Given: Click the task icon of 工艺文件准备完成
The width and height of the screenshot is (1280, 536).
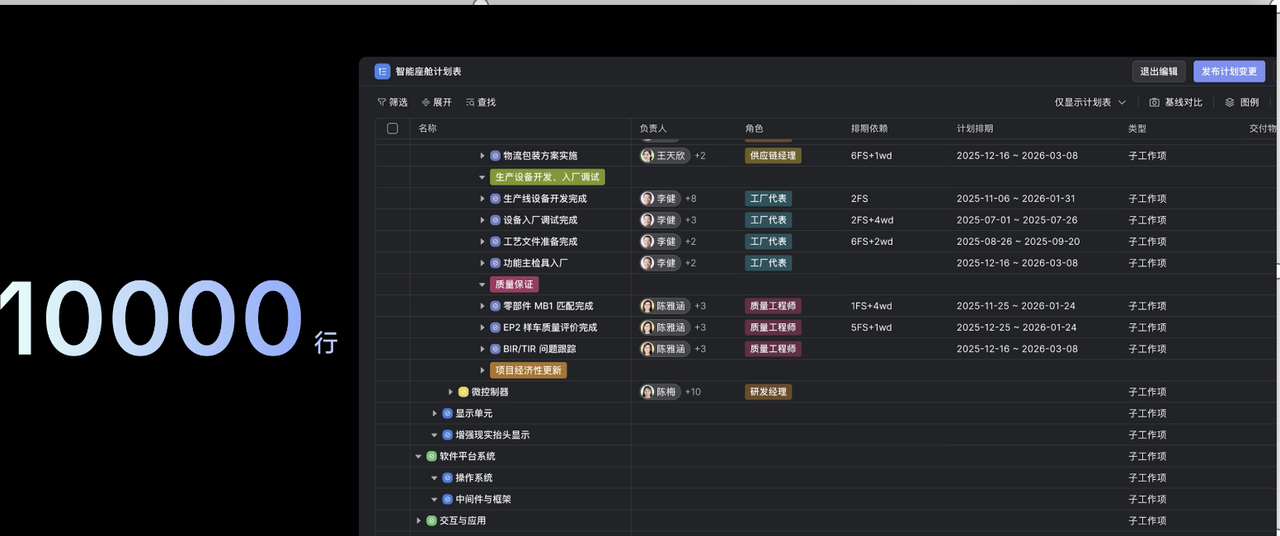Looking at the screenshot, I should click(x=495, y=241).
